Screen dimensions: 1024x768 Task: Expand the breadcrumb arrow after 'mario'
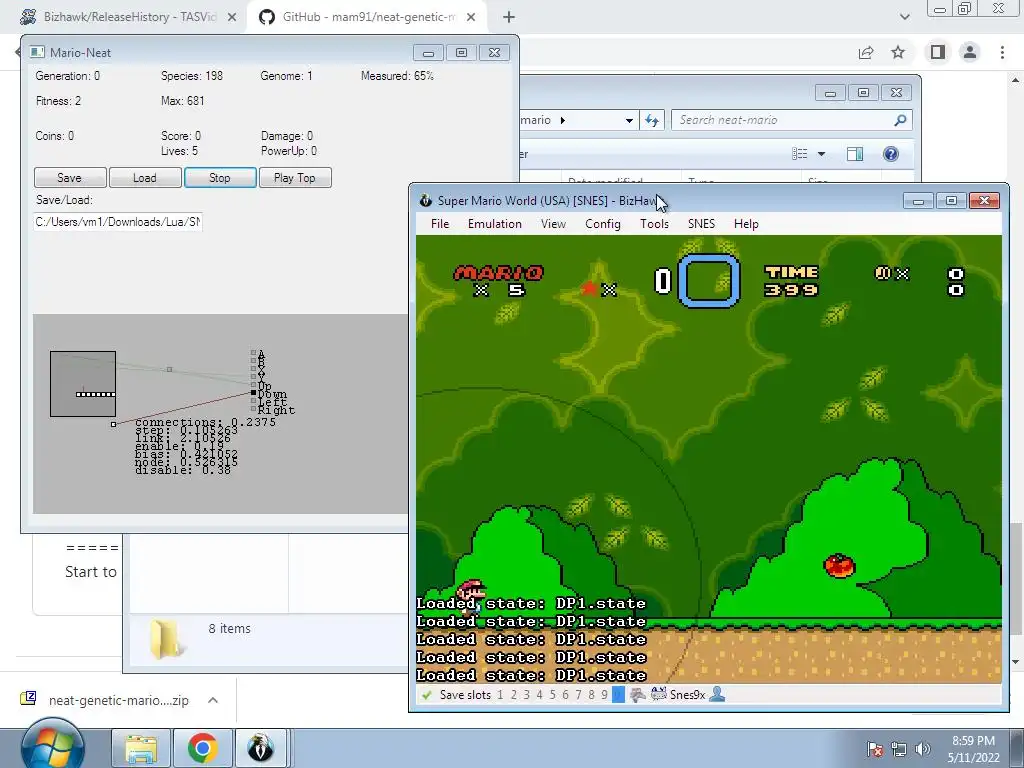pyautogui.click(x=562, y=120)
